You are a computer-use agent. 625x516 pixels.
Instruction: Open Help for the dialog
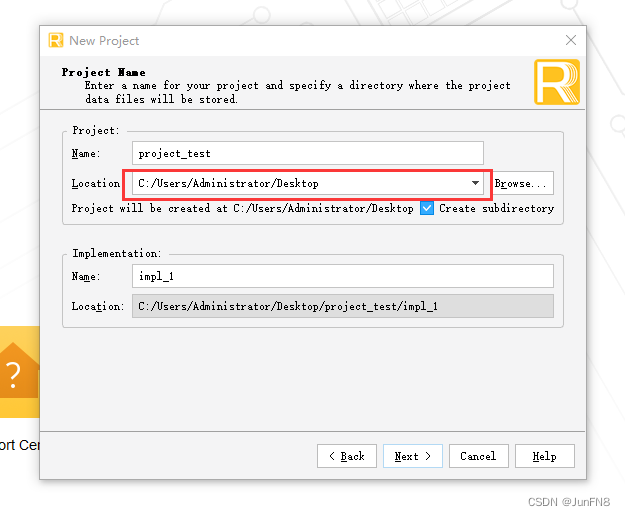tap(544, 456)
